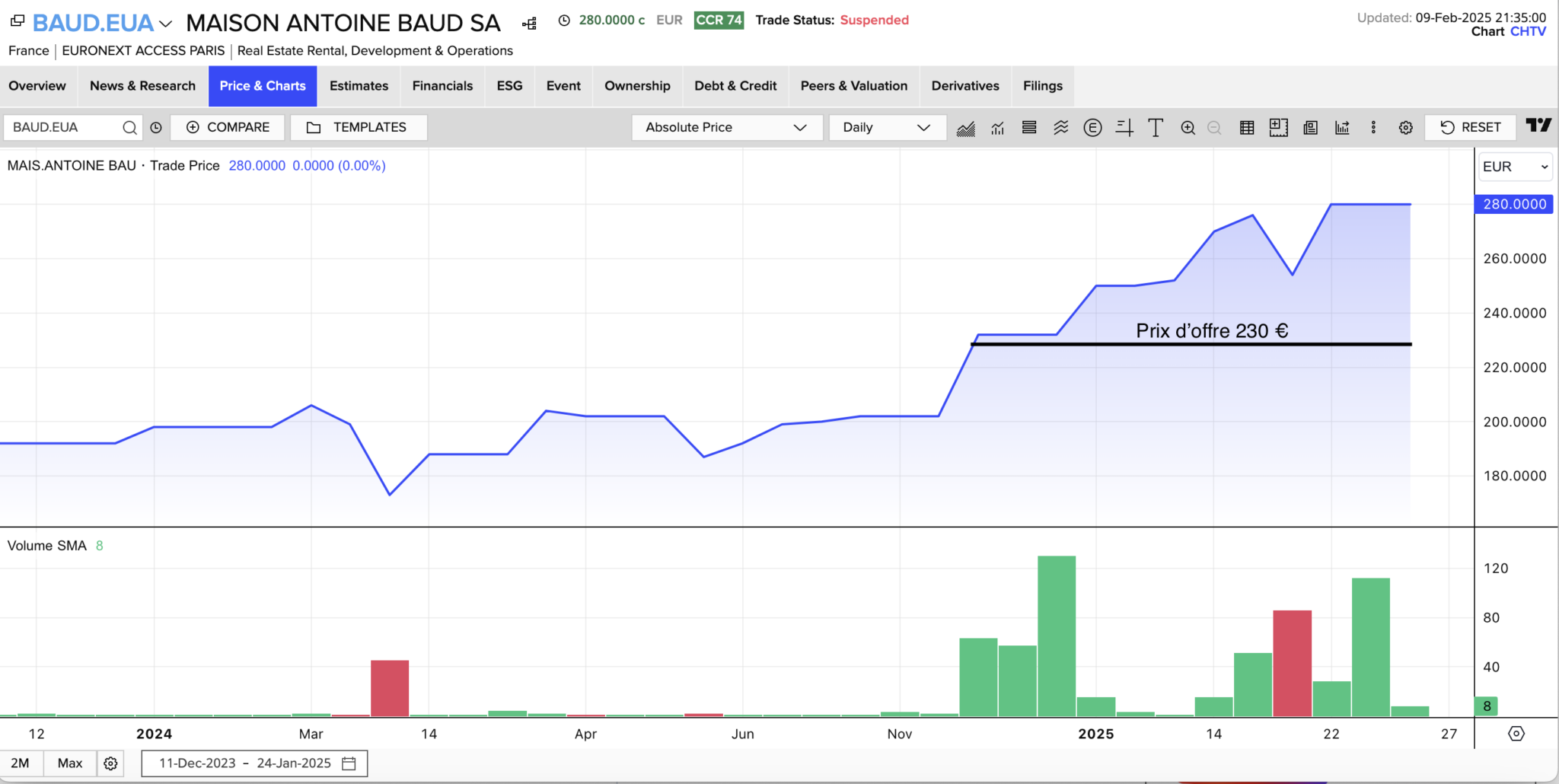Expand the BAUD.EUA ticker chevron

[166, 24]
